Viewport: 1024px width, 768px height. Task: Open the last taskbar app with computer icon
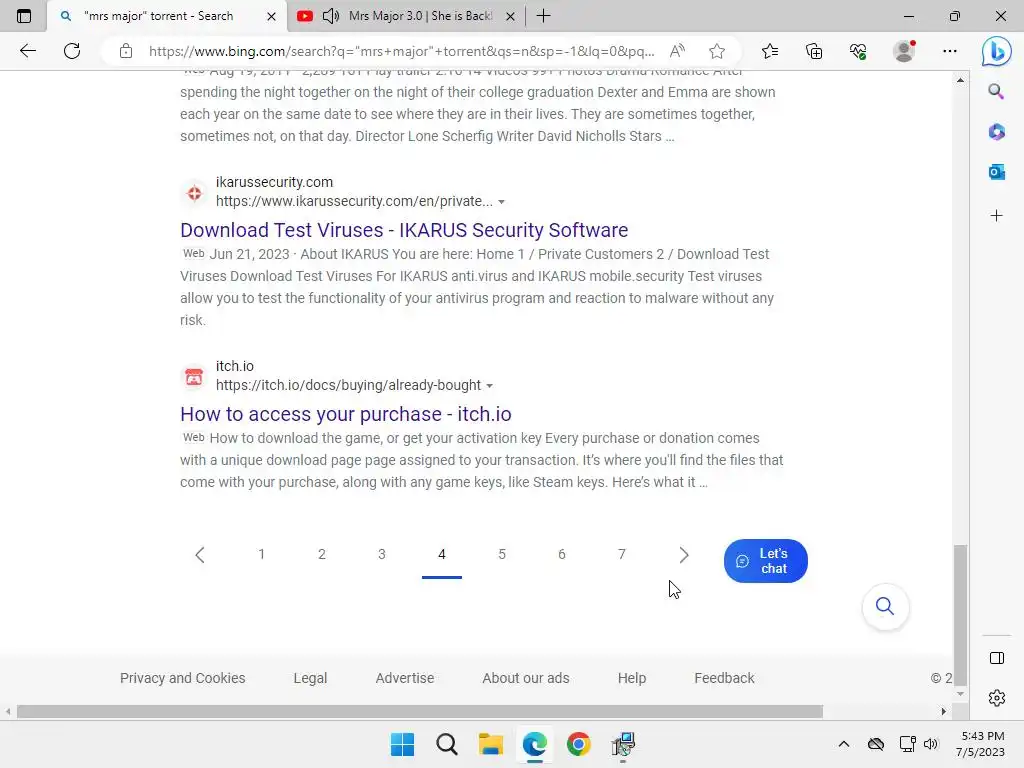coord(623,744)
